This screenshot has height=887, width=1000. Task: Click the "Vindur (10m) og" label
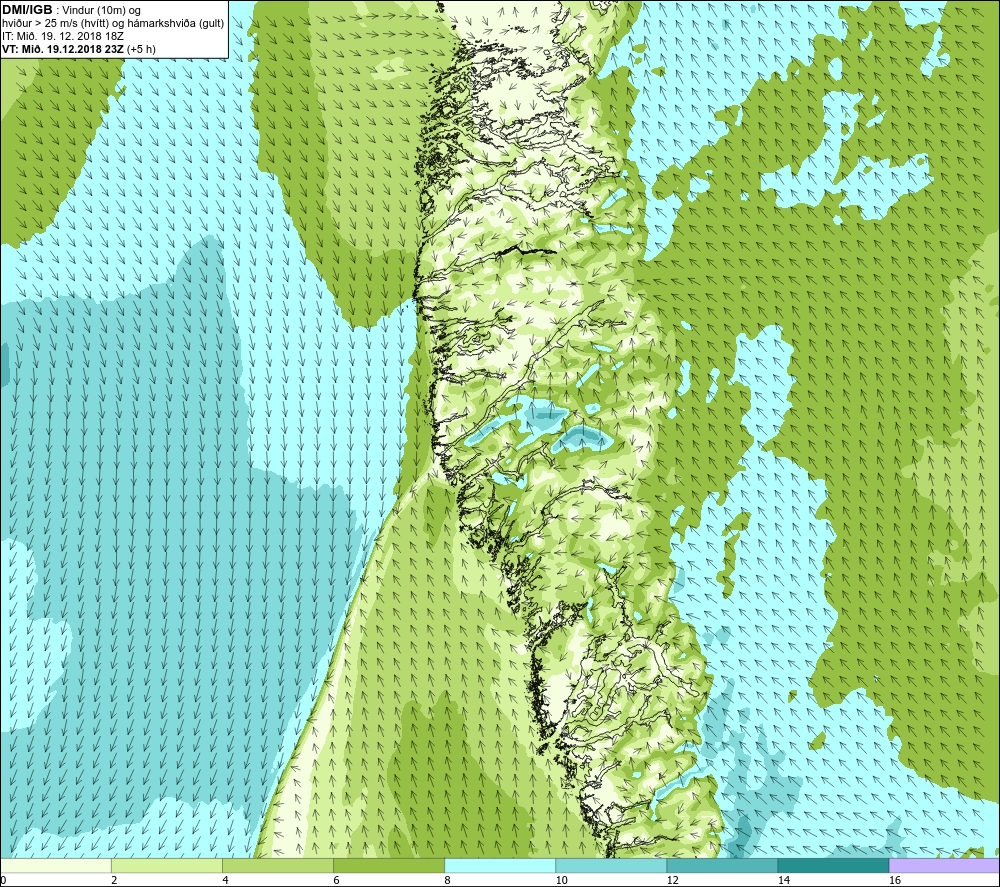[103, 11]
